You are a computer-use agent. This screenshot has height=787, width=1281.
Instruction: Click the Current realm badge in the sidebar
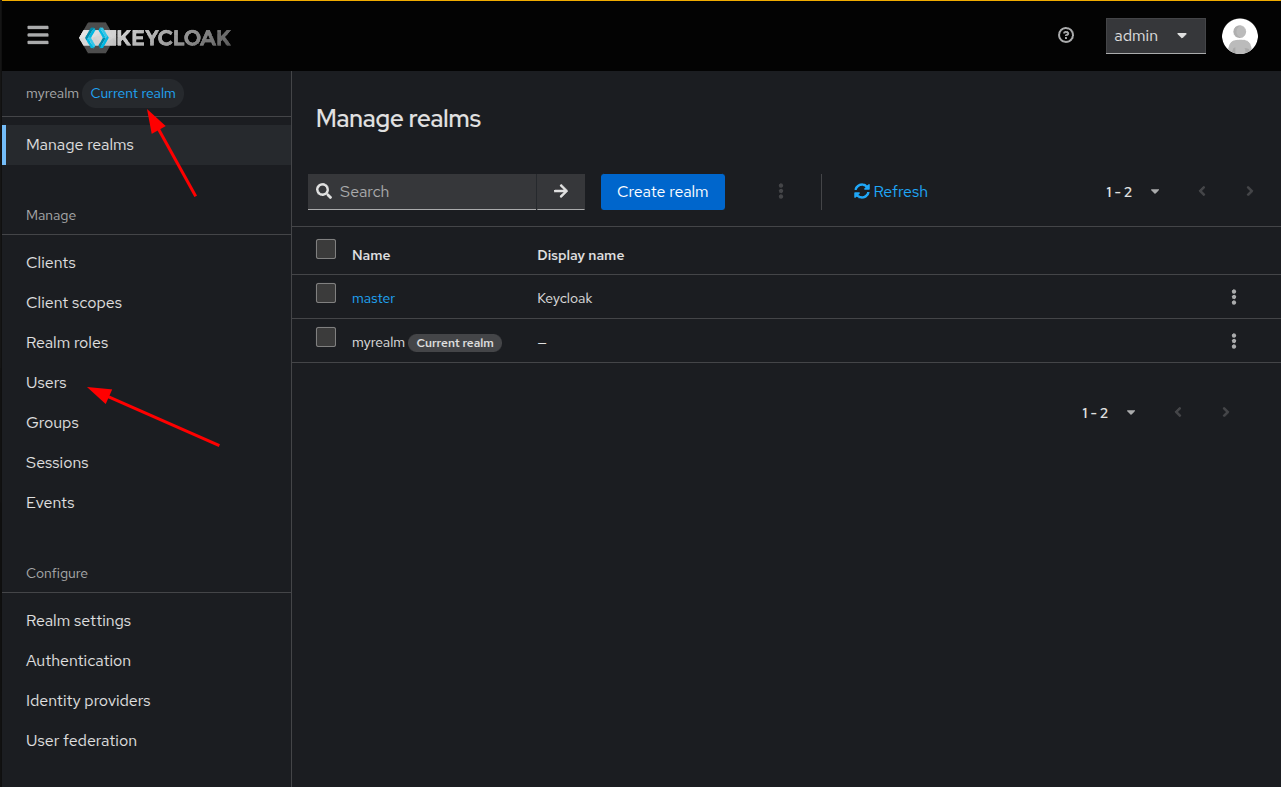[133, 93]
